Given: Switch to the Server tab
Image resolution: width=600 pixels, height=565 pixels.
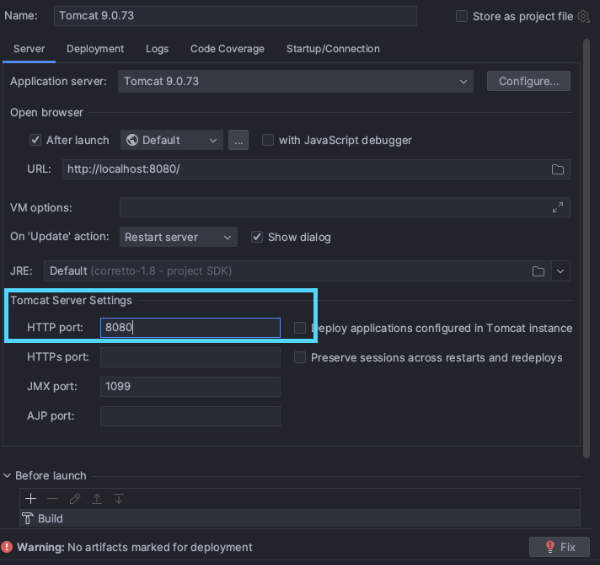Looking at the screenshot, I should point(29,49).
